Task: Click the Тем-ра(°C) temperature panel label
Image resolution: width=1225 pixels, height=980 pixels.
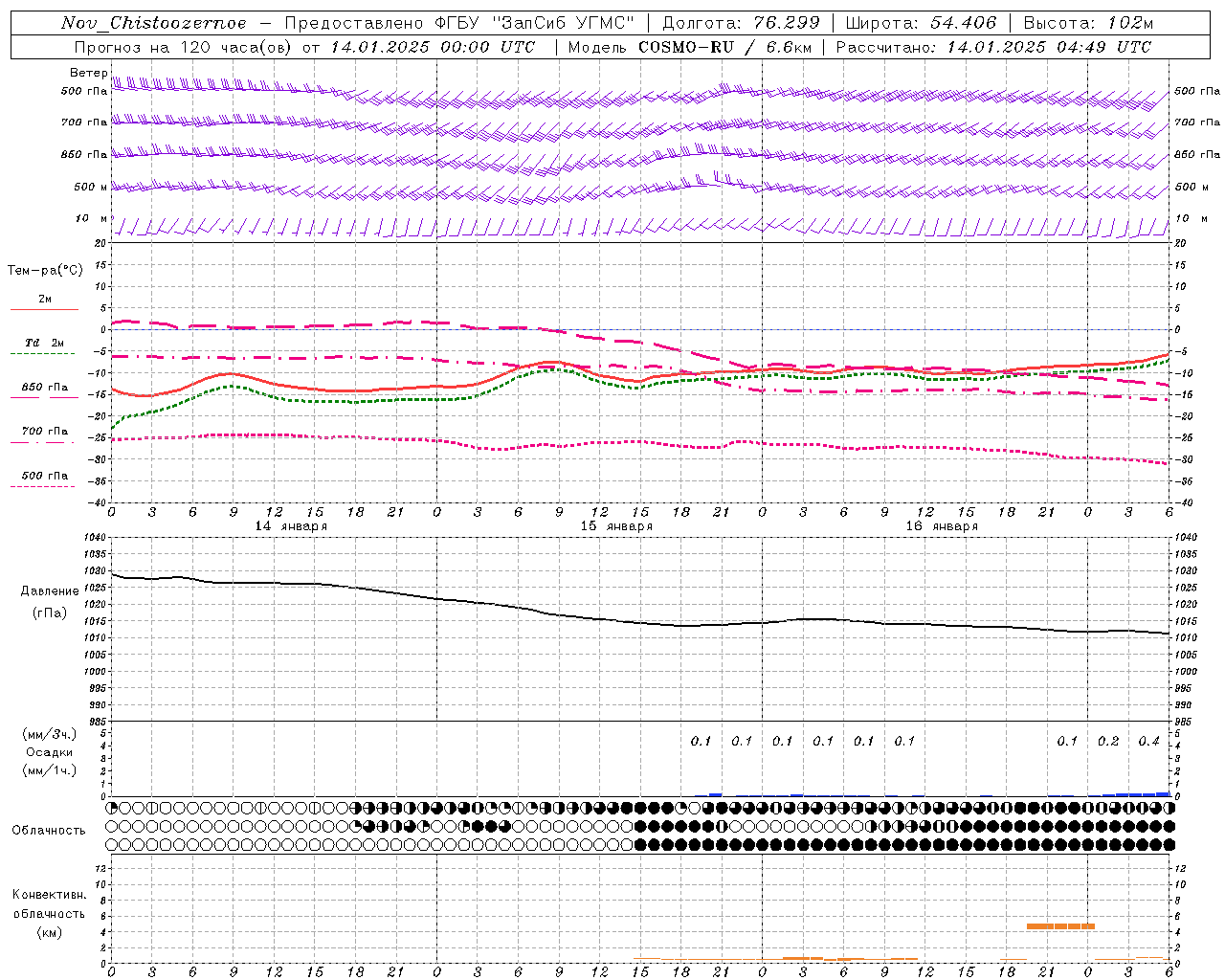Action: (45, 271)
